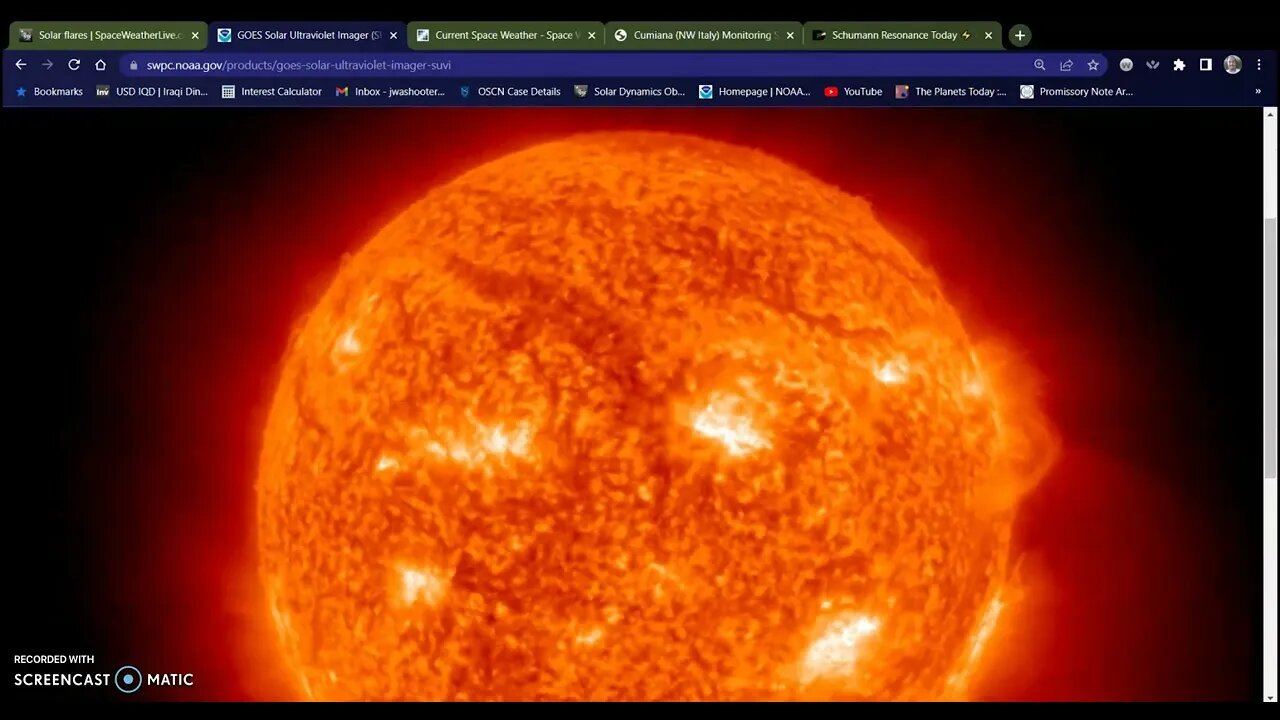Open the Chrome three-dot menu
Screen dimensions: 1280x720
(x=1259, y=65)
